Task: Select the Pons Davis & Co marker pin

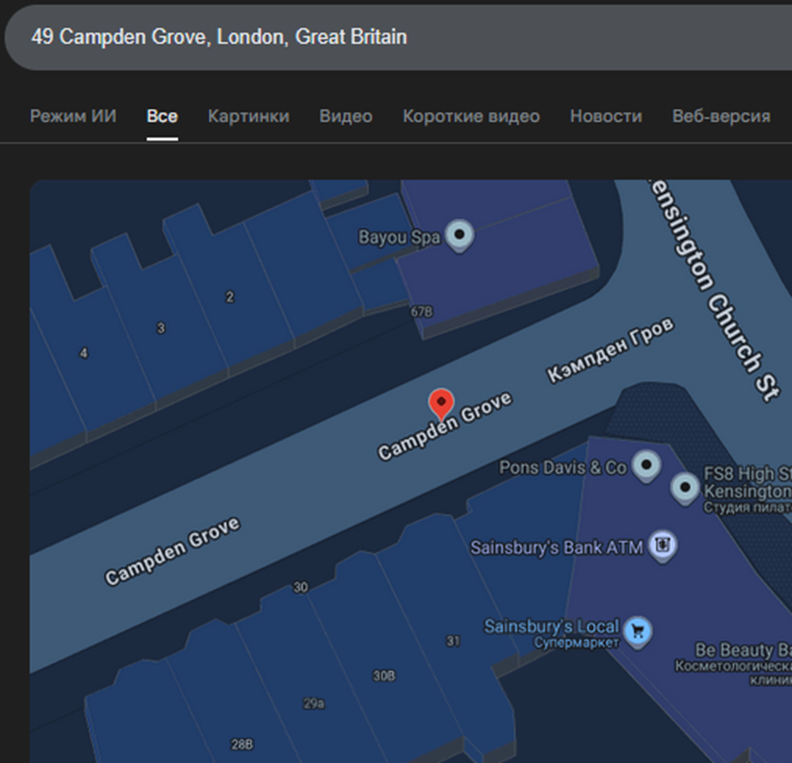Action: tap(646, 466)
